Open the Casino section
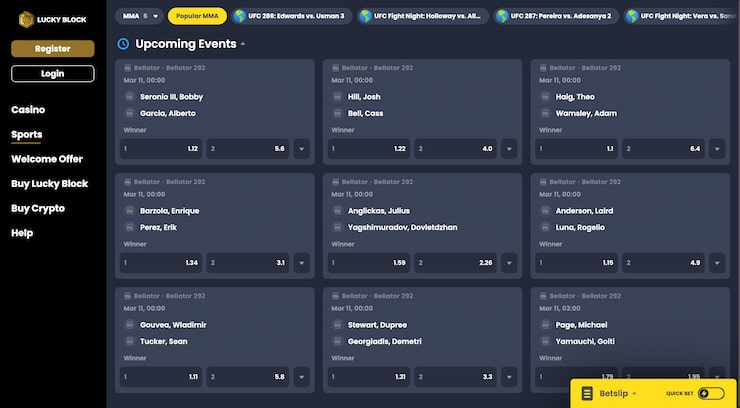 coord(28,110)
